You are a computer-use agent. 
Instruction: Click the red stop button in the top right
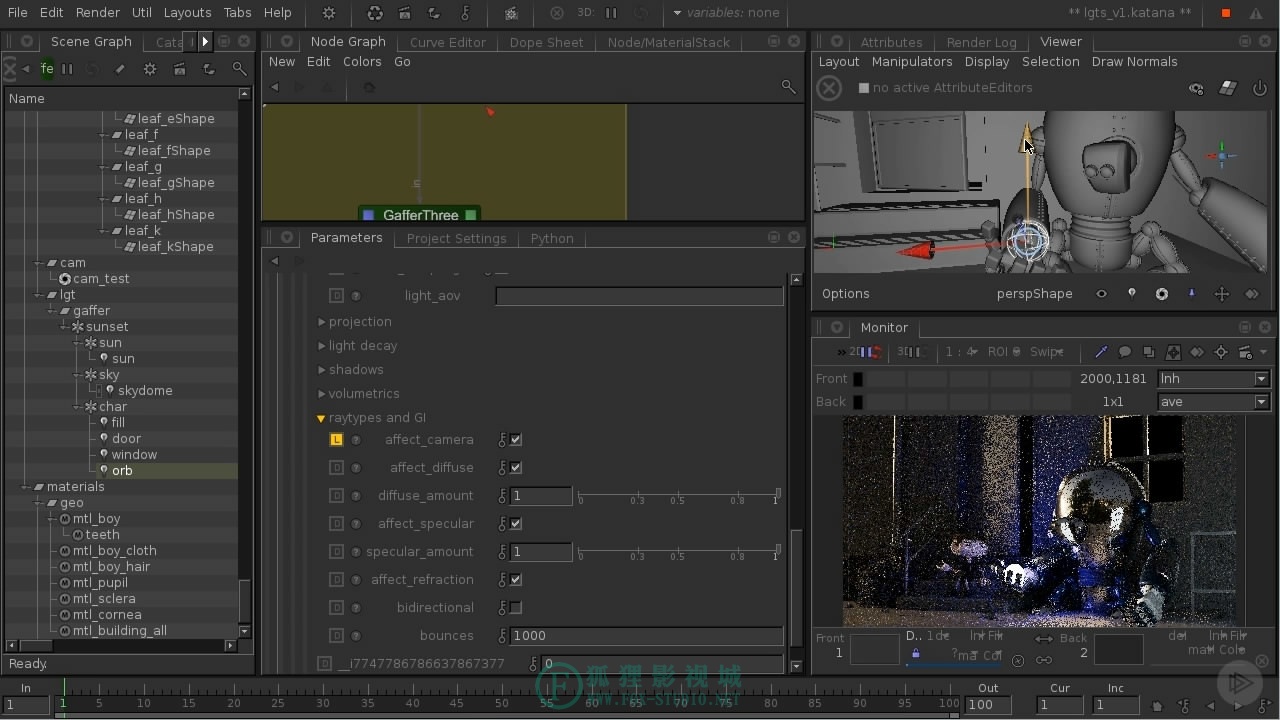click(x=1226, y=13)
